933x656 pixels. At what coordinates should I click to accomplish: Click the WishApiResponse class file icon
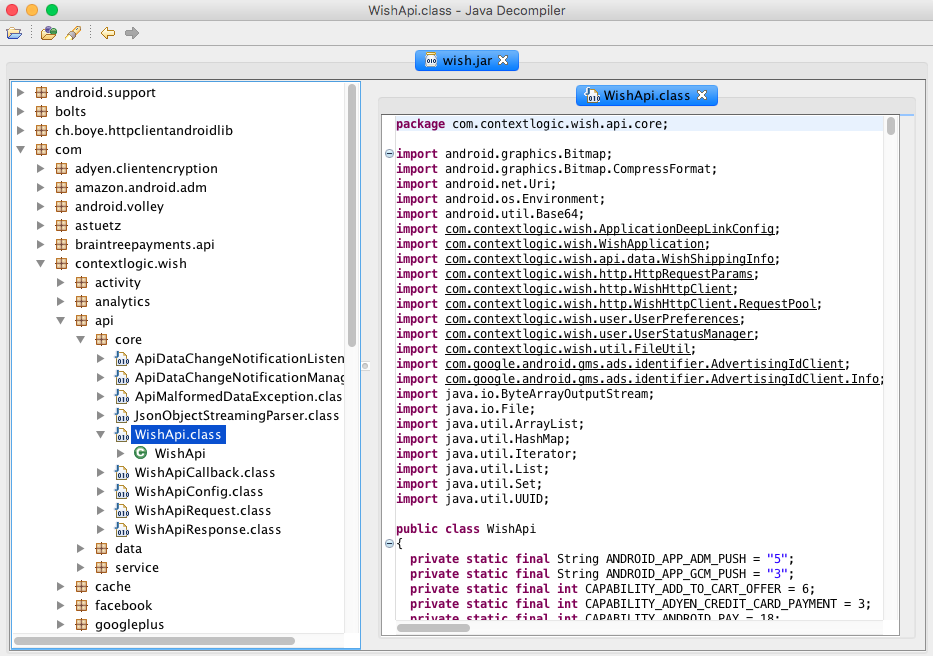click(122, 530)
